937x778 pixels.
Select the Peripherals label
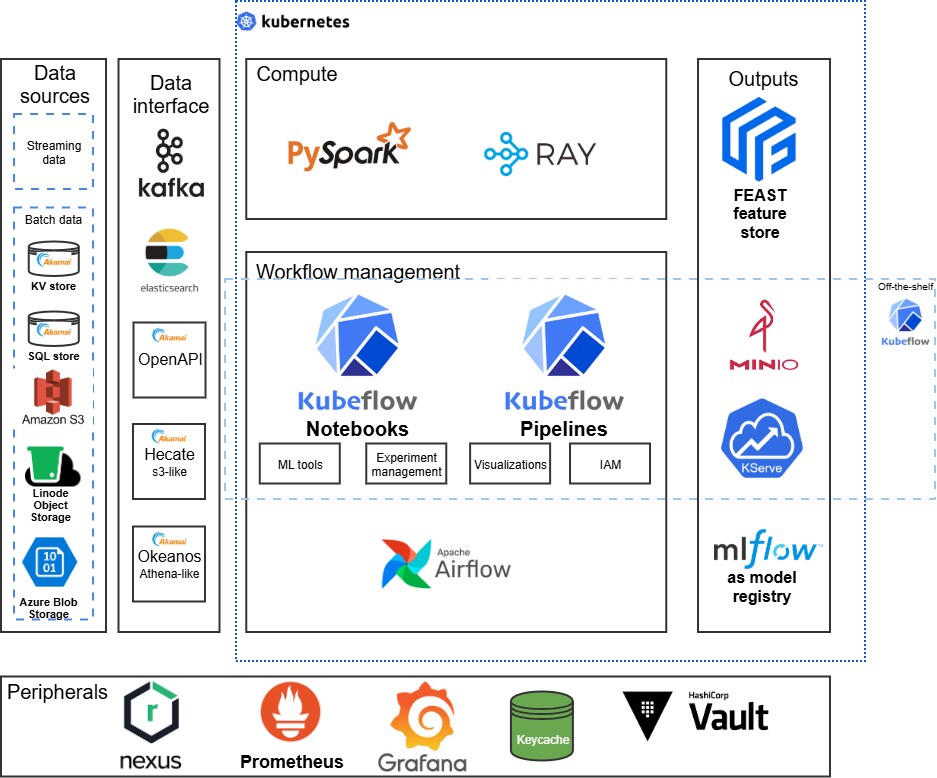pyautogui.click(x=57, y=692)
